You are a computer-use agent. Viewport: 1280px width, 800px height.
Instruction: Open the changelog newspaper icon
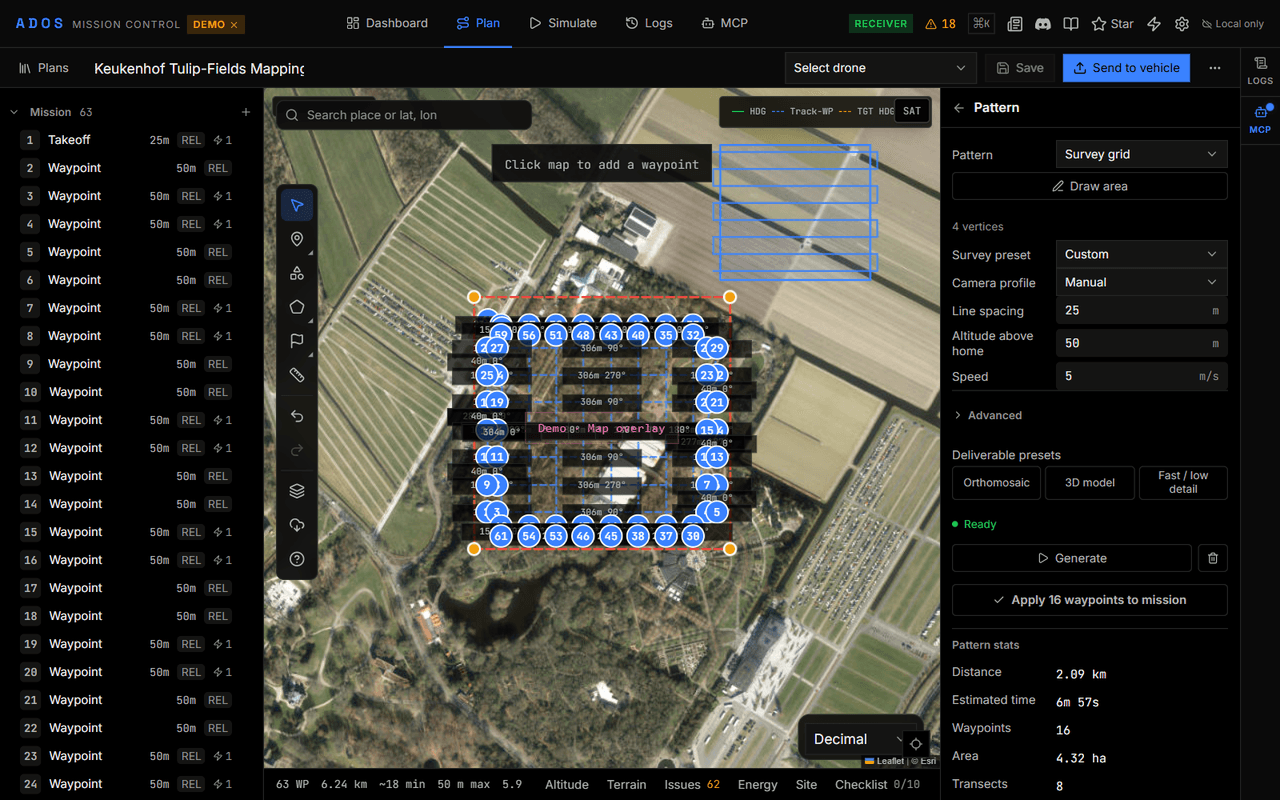point(1015,24)
